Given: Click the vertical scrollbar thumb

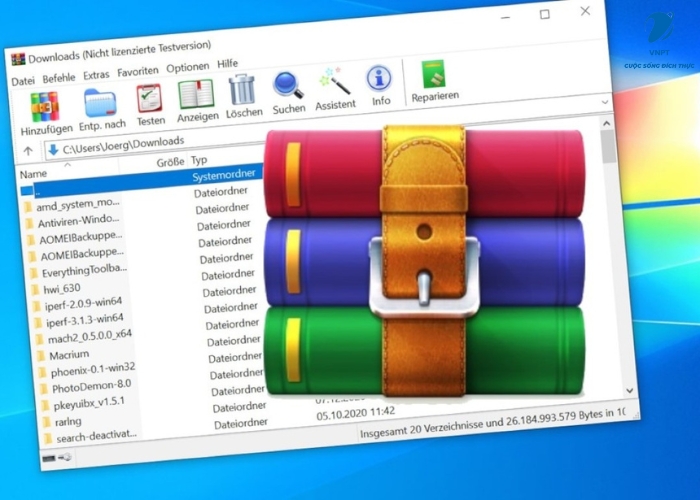Looking at the screenshot, I should click(x=608, y=146).
